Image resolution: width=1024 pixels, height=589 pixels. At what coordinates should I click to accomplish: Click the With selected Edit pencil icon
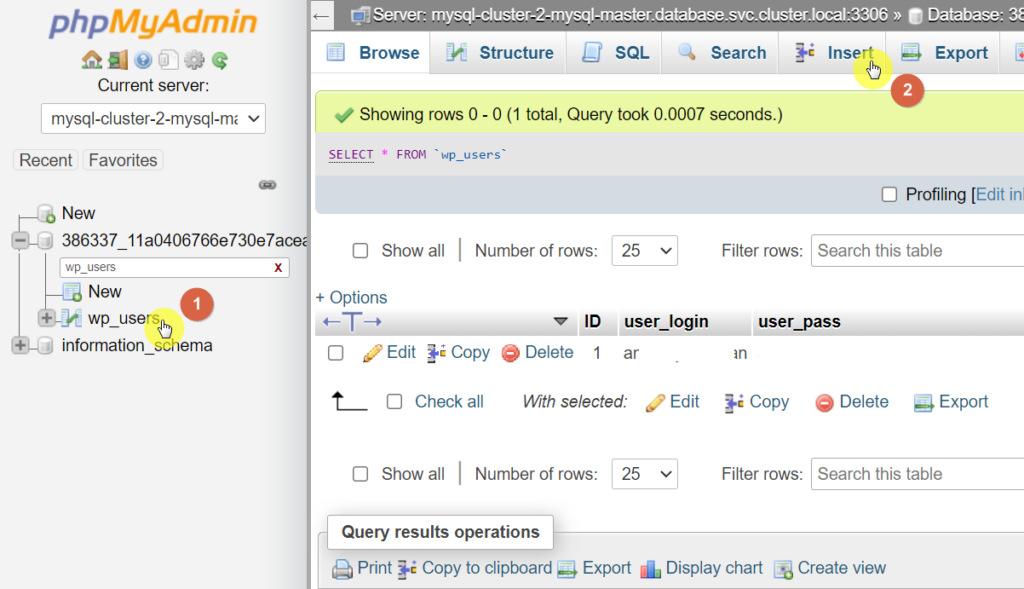(x=655, y=403)
